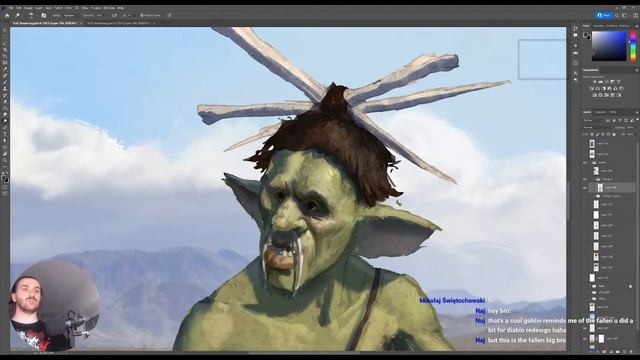Add an Invert adjustment
The width and height of the screenshot is (640, 360).
point(594,95)
